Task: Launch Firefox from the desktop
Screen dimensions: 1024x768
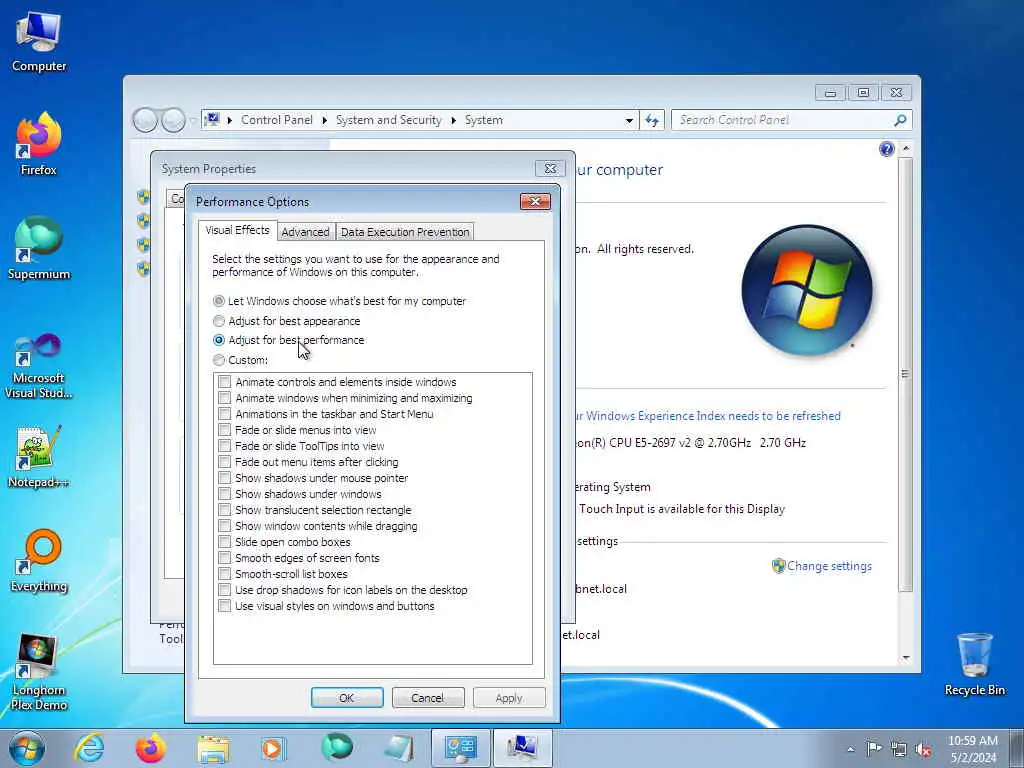Action: coord(39,144)
